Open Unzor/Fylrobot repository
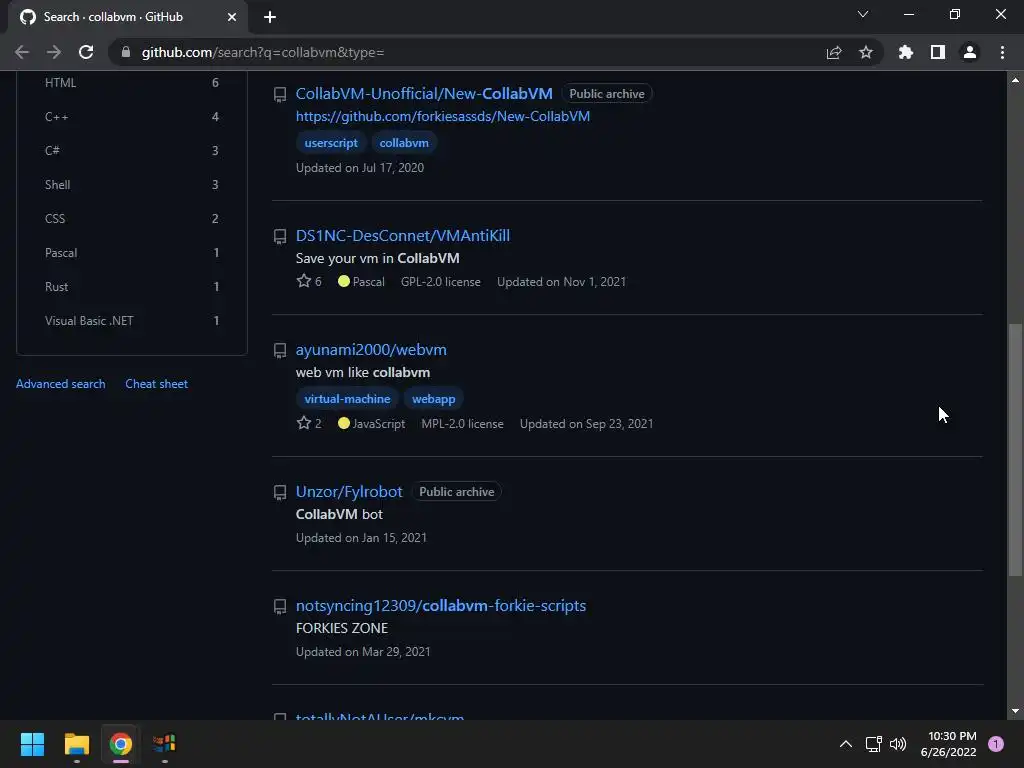Viewport: 1024px width, 768px height. pos(349,492)
